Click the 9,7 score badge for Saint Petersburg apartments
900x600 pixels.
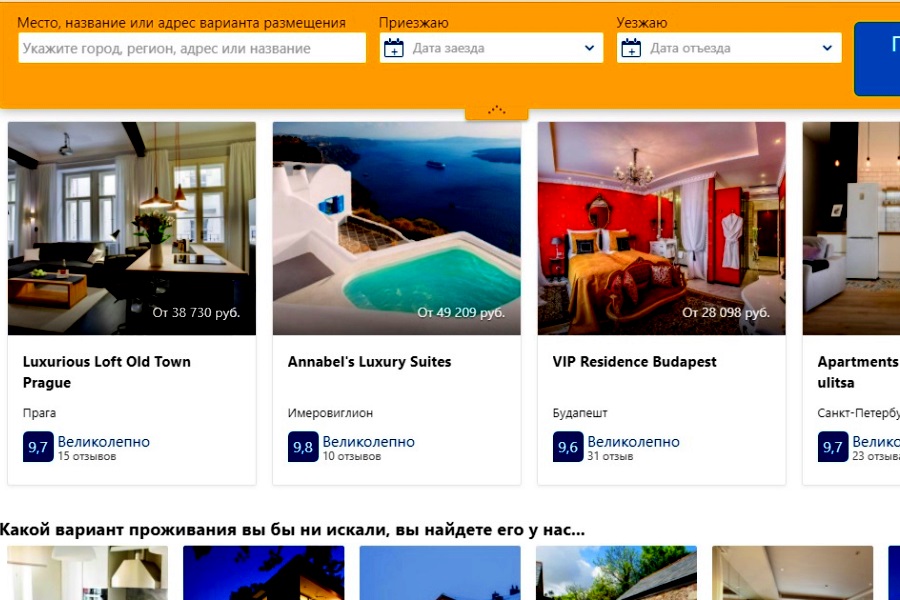tap(833, 447)
